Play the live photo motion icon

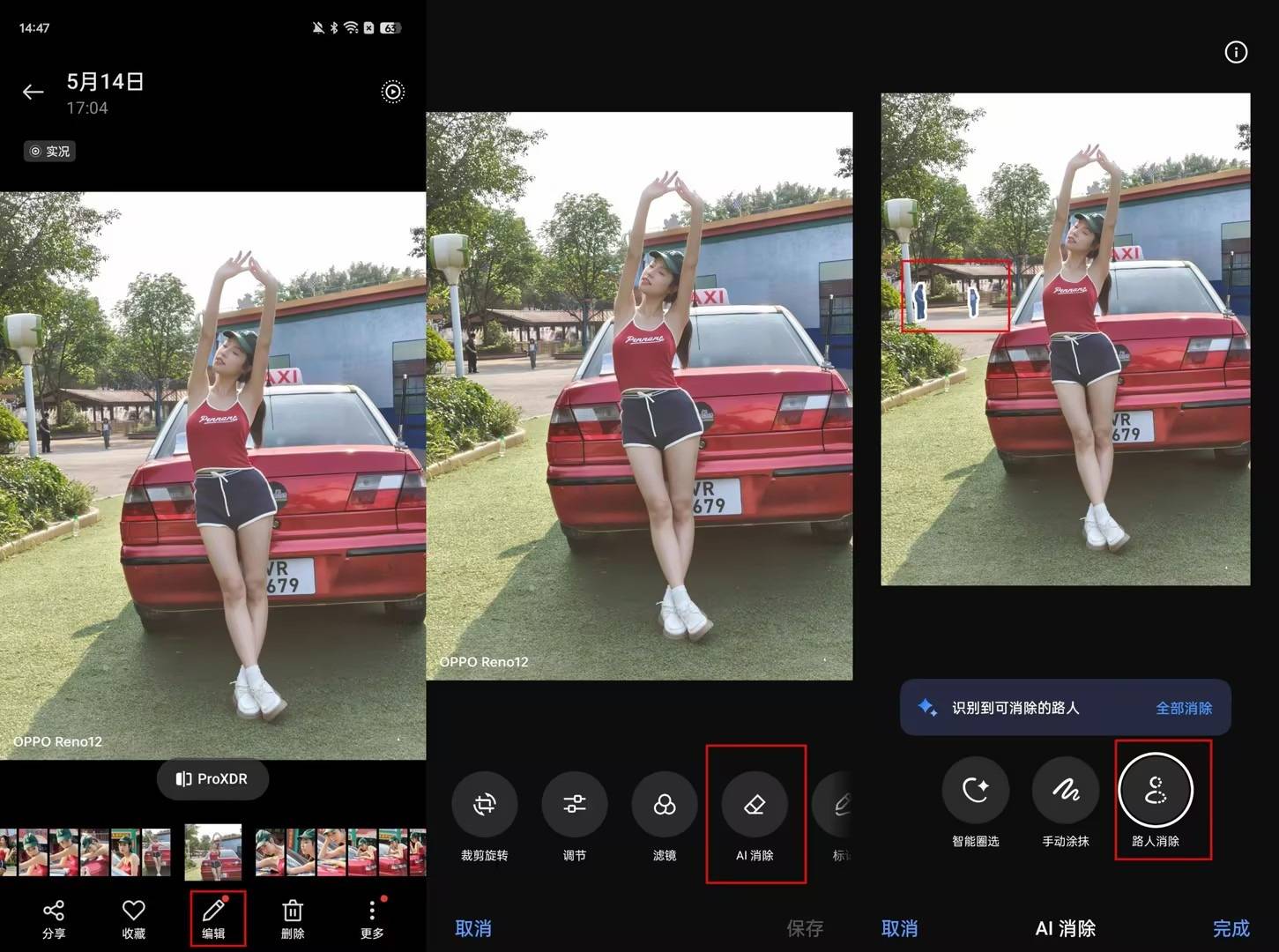click(392, 92)
